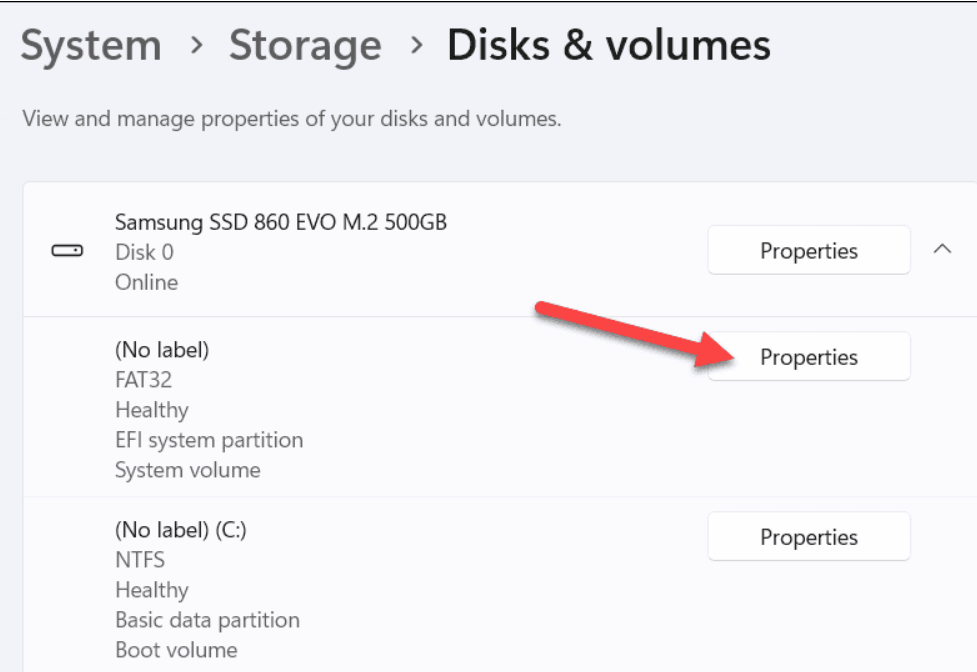This screenshot has height=672, width=977.
Task: Click the disk drive icon beside Disk 0
Action: [66, 252]
